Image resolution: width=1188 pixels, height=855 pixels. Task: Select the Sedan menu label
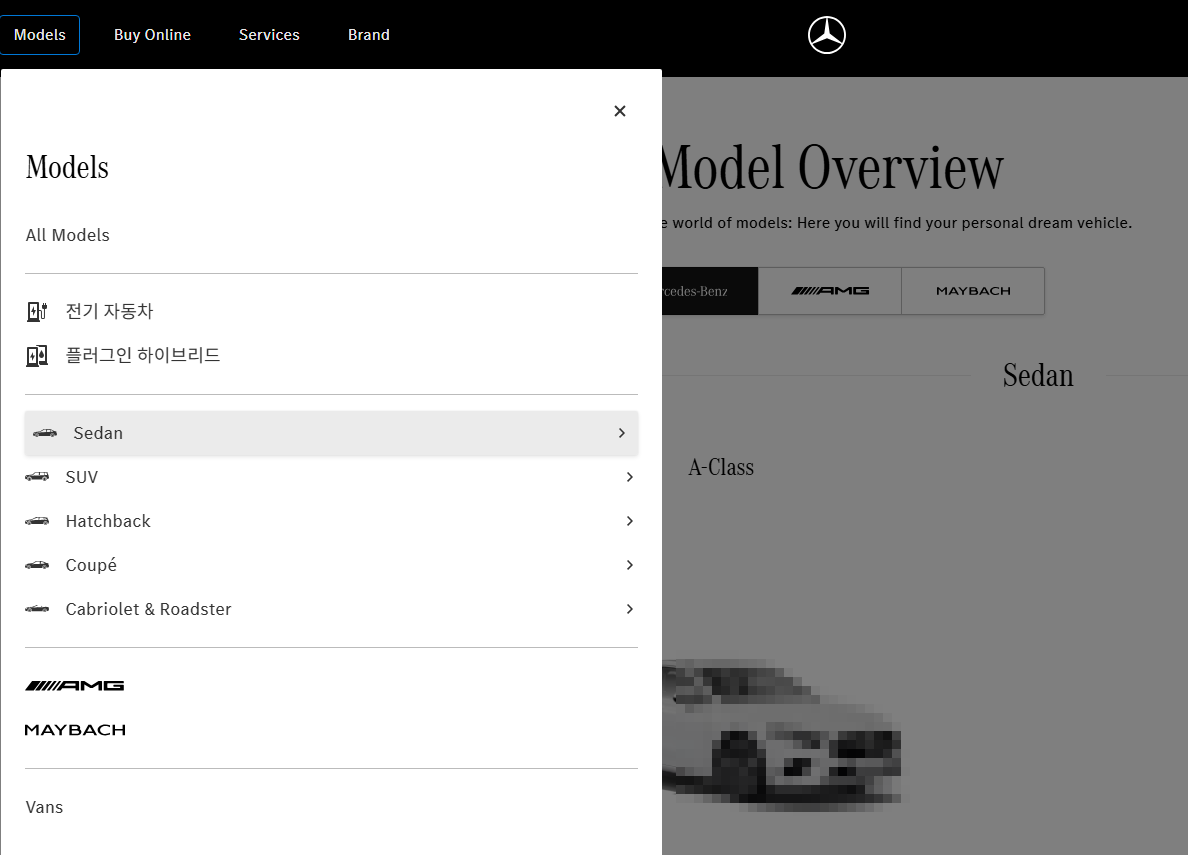pos(98,433)
